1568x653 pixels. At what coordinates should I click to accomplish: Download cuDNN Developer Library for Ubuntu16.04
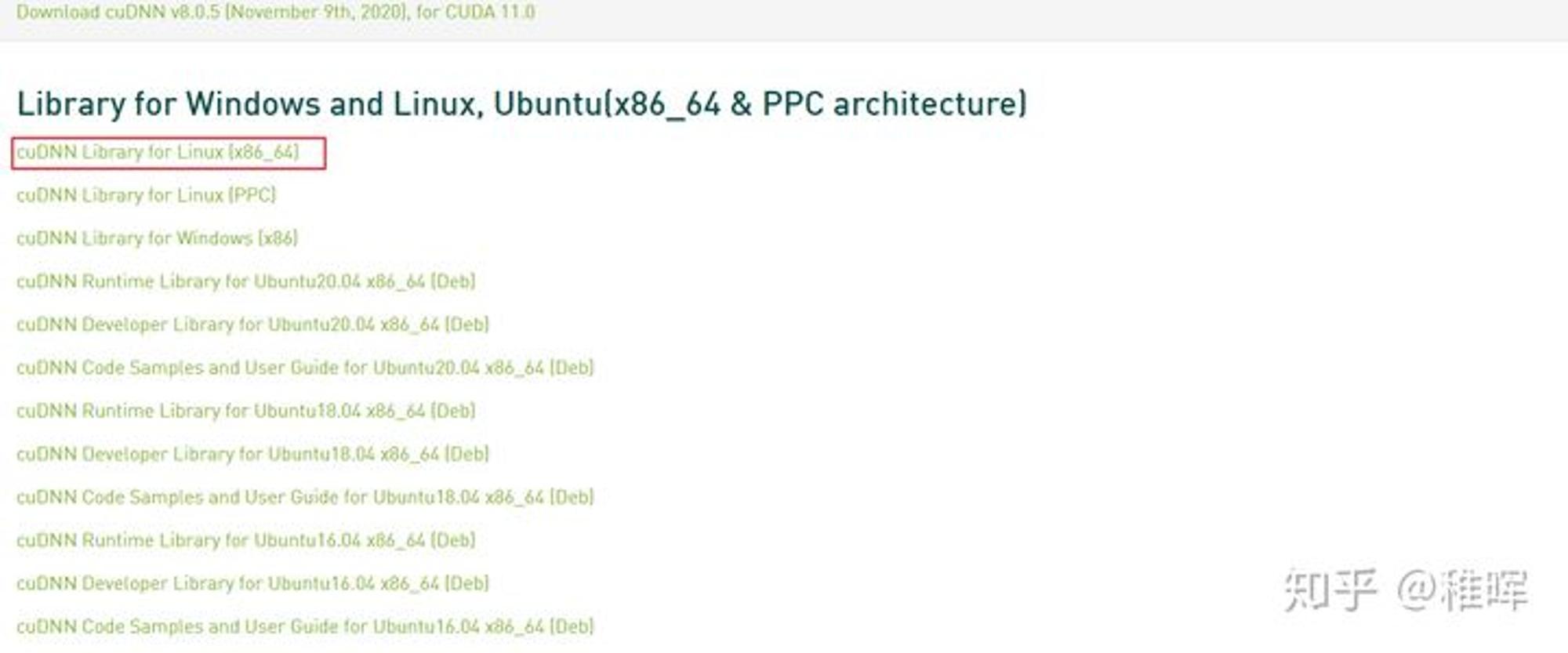click(252, 583)
